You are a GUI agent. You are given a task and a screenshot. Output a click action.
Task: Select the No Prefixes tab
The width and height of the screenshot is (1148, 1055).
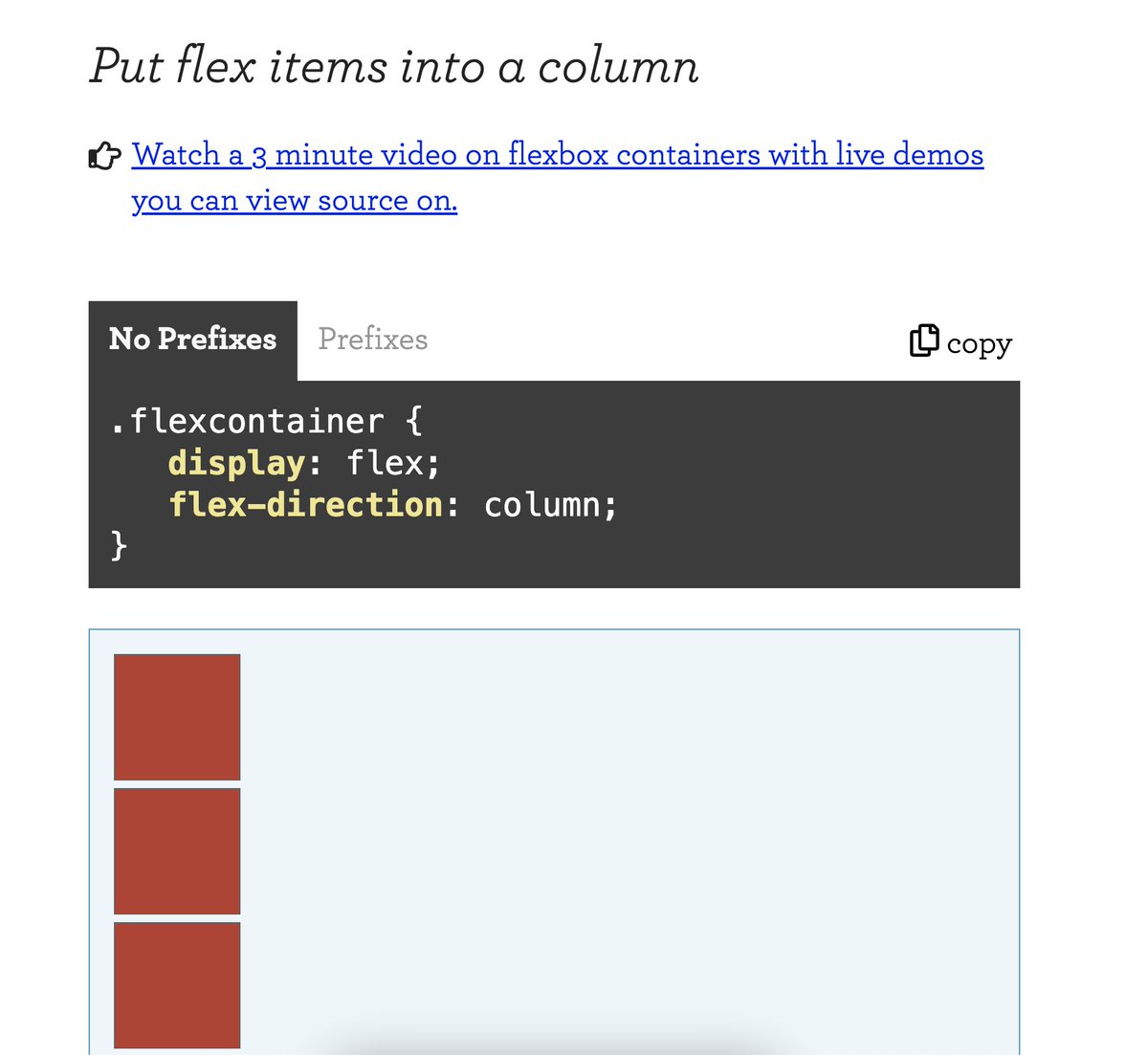click(192, 341)
